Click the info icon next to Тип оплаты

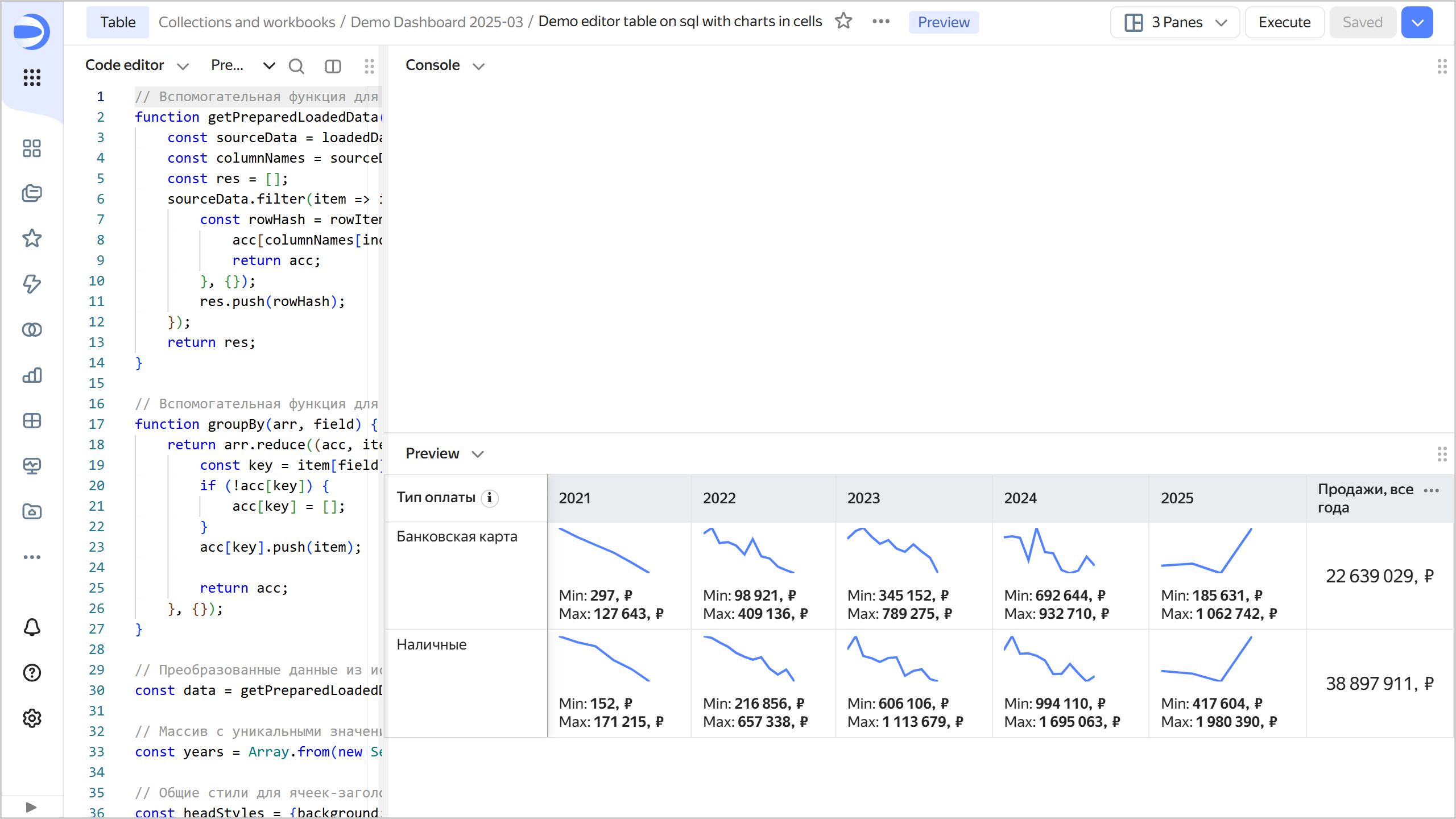coord(490,498)
